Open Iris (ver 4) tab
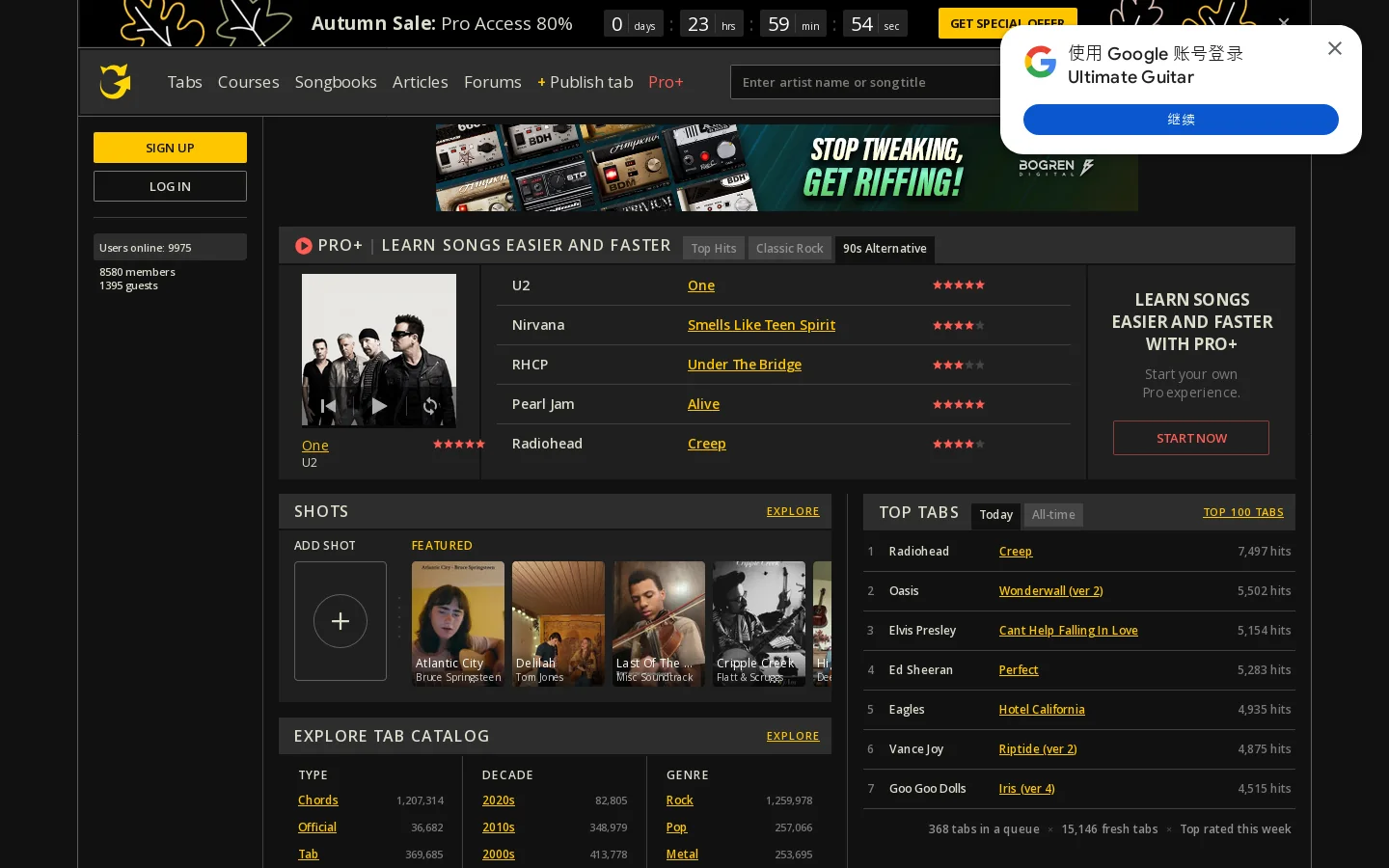 (x=1026, y=789)
